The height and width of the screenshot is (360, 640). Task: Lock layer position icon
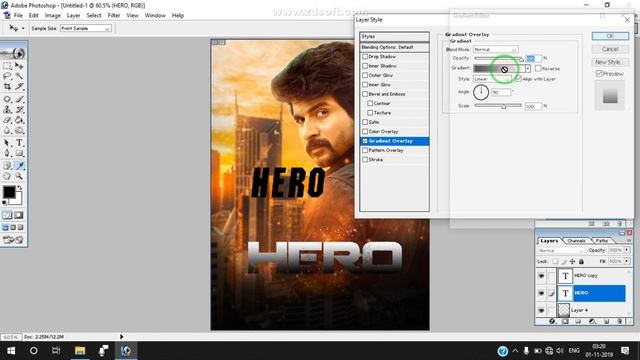(572, 262)
